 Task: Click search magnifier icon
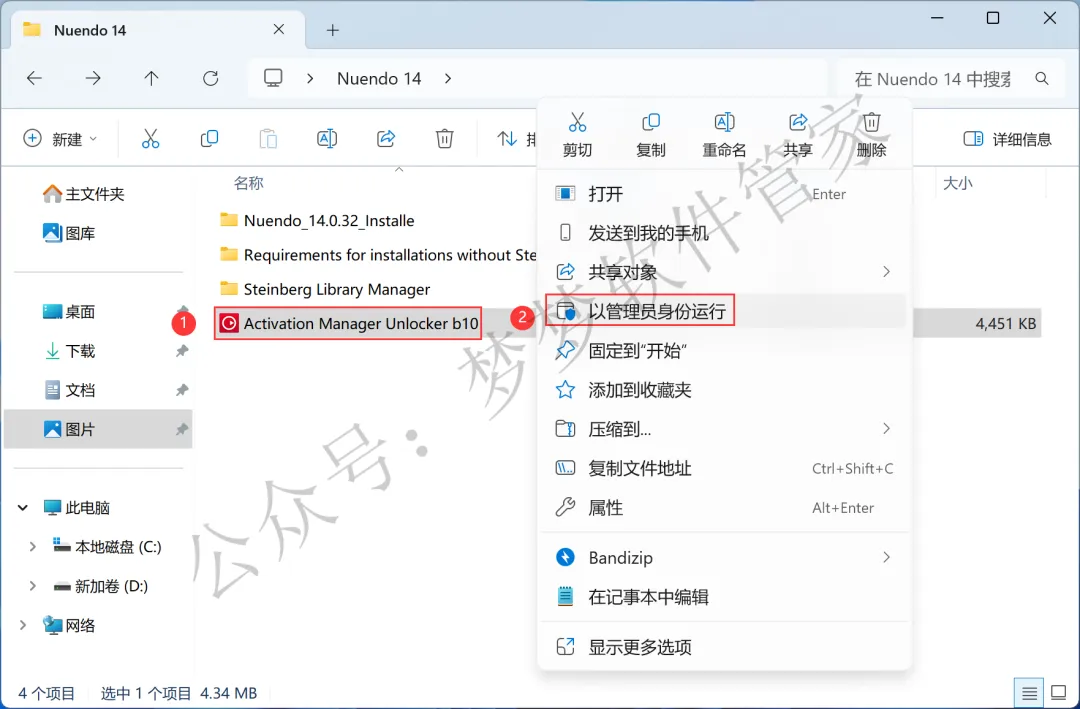pyautogui.click(x=1042, y=79)
